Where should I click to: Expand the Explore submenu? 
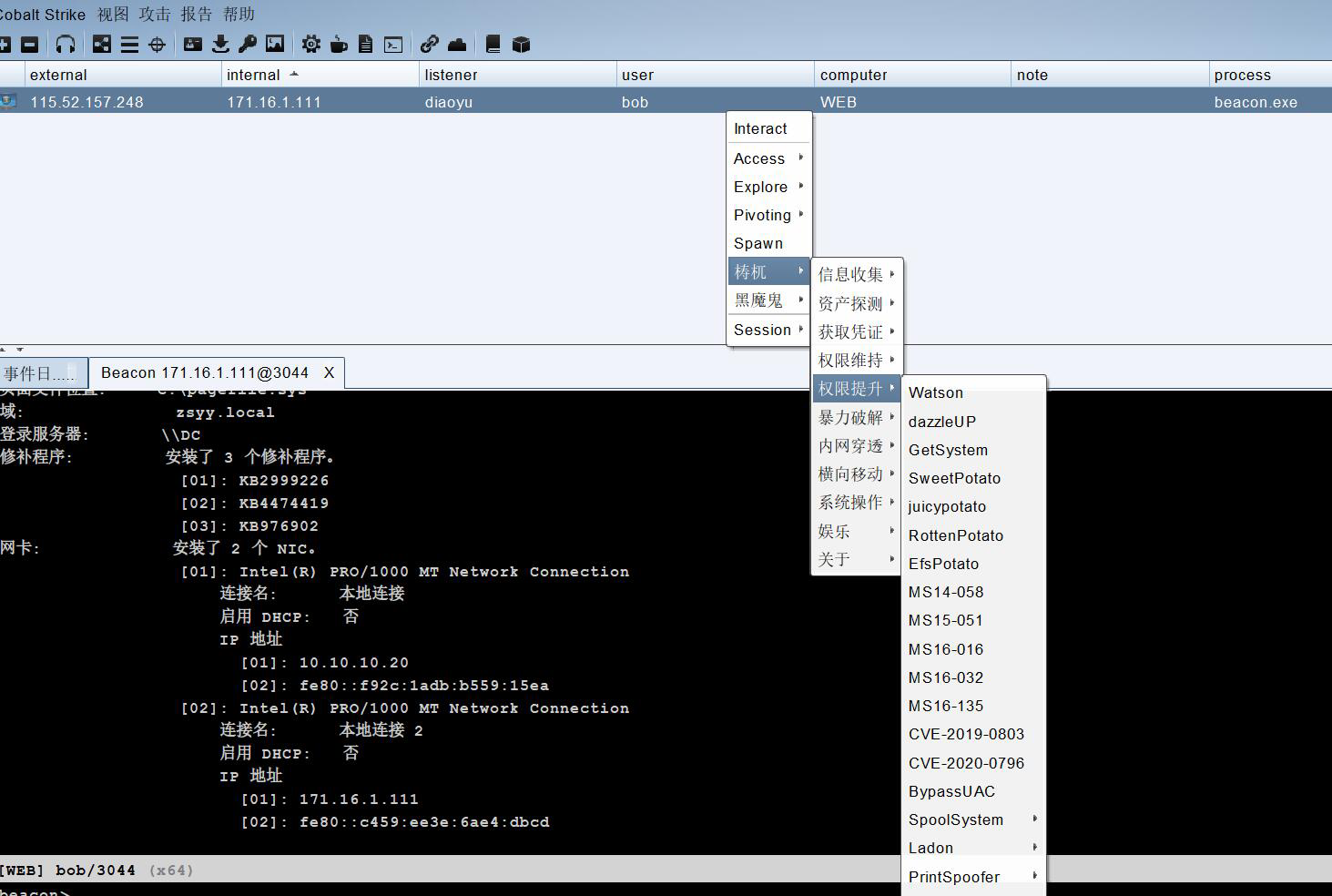coord(768,187)
